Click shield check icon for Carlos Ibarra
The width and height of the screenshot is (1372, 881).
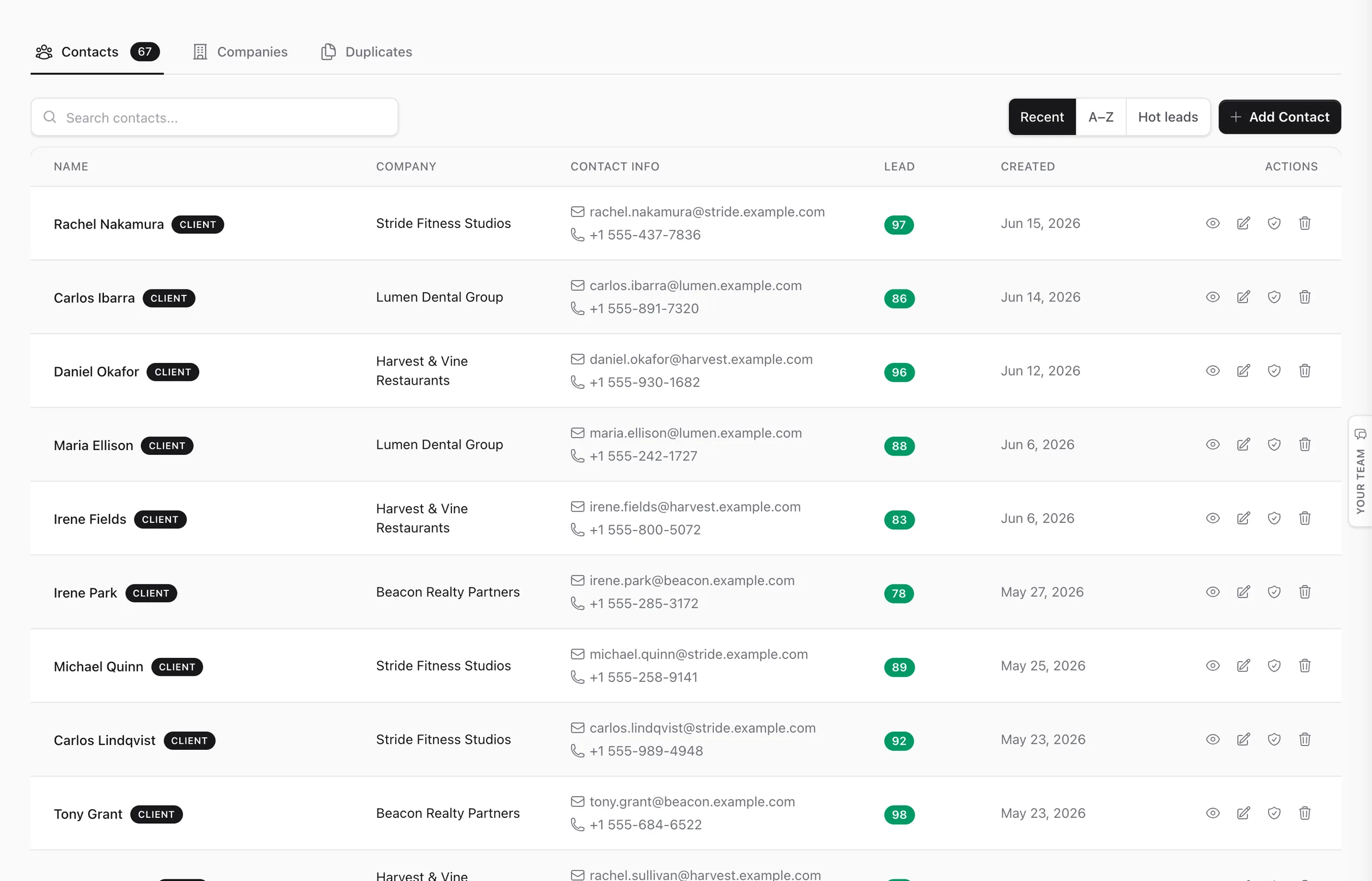pyautogui.click(x=1273, y=297)
